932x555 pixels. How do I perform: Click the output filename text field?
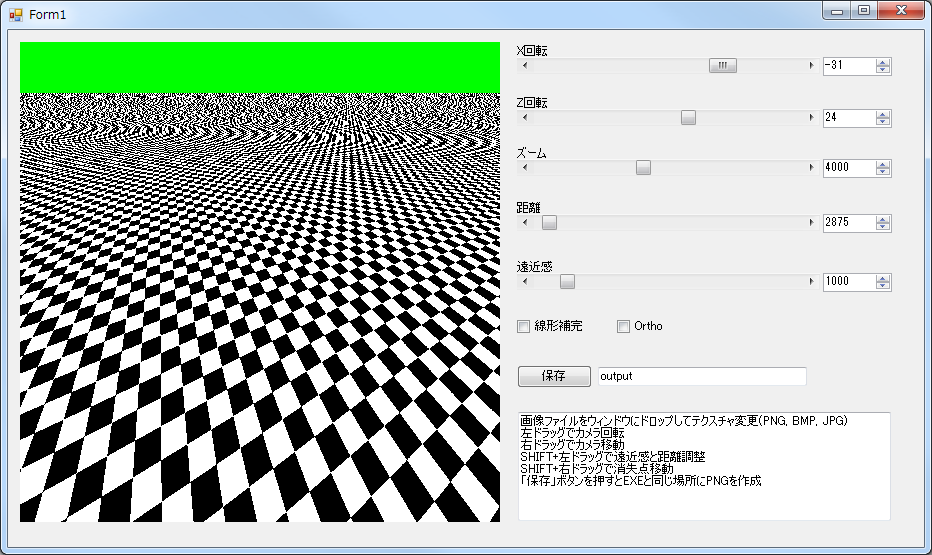click(702, 376)
